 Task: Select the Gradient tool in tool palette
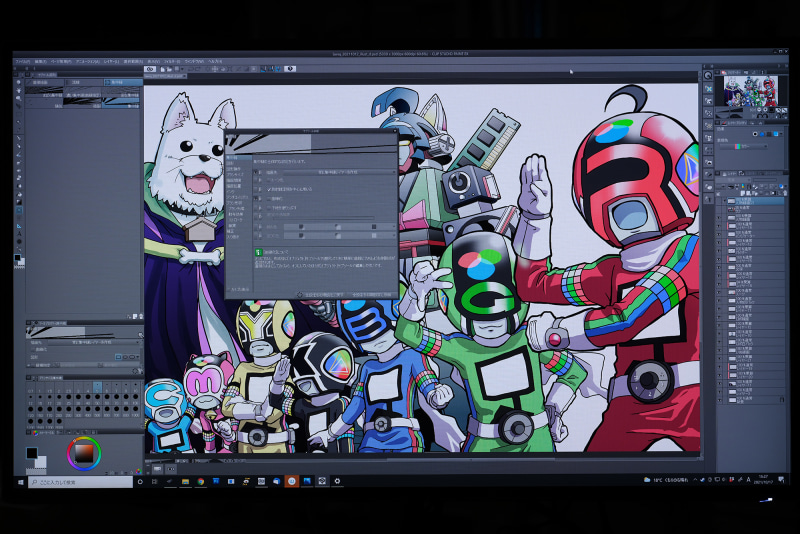(x=19, y=202)
